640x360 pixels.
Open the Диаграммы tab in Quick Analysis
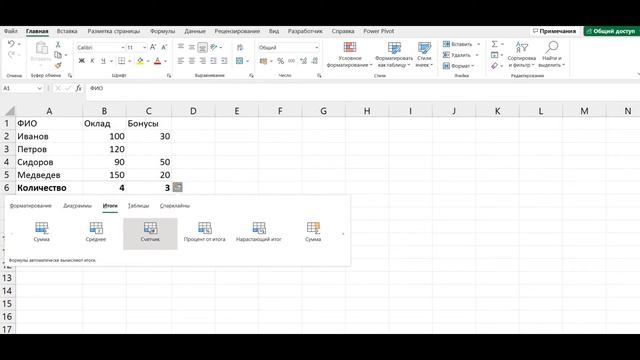click(77, 206)
